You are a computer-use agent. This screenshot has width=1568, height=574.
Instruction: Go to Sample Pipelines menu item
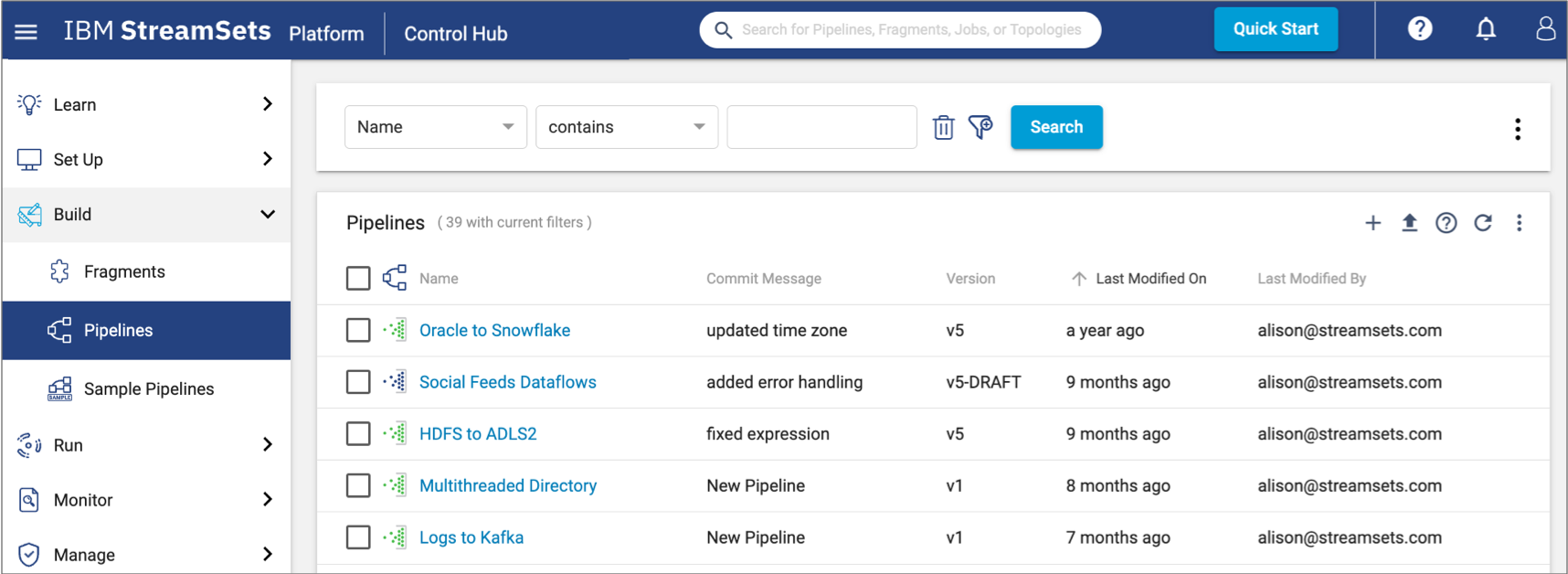point(148,388)
